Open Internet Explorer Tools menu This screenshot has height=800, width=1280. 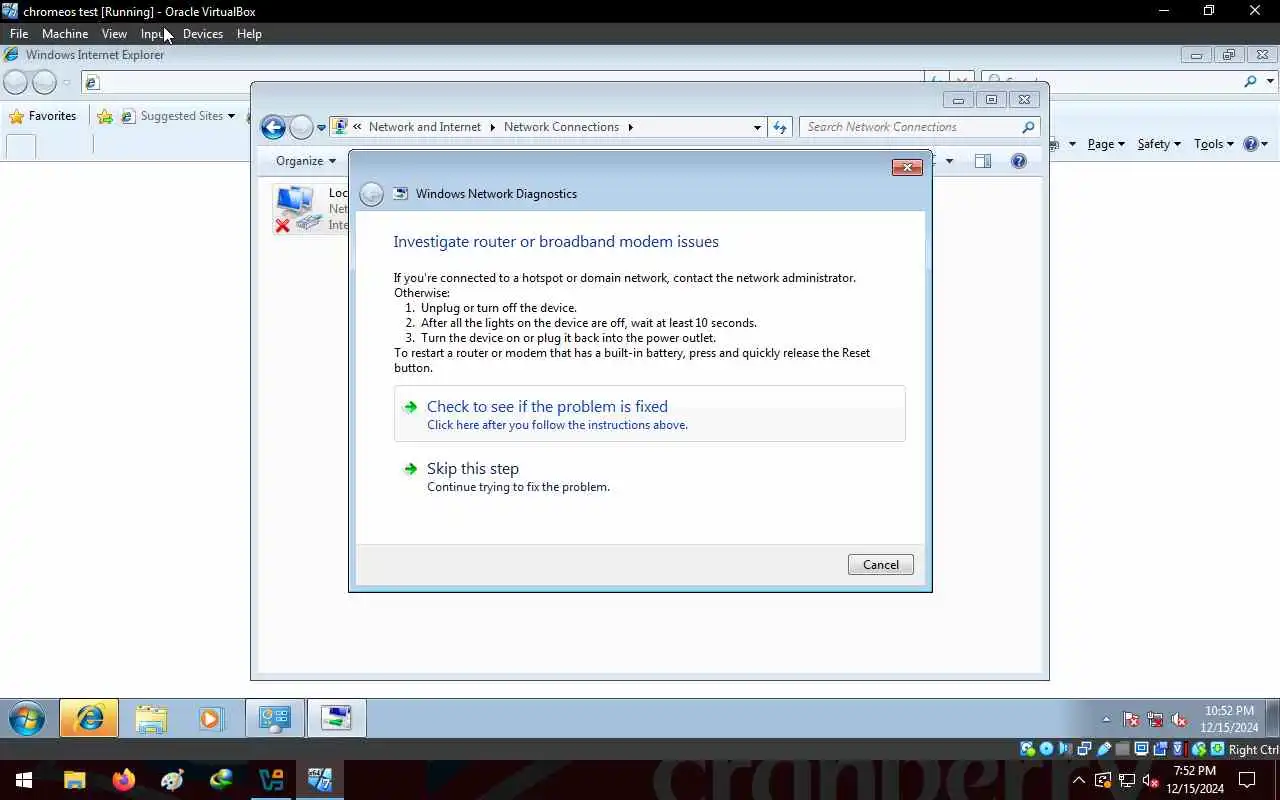click(x=1214, y=144)
